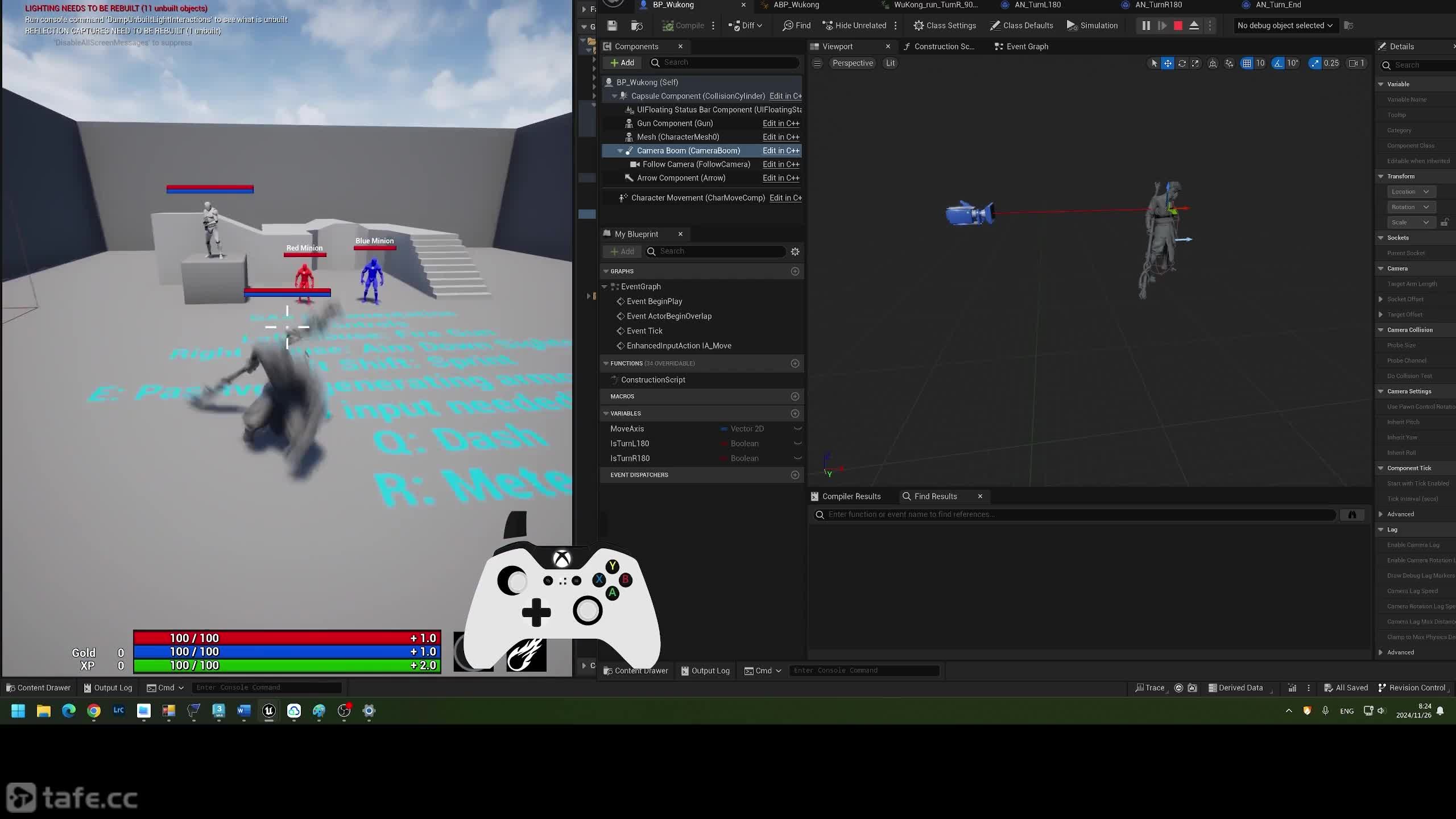Toggle grid snapping in viewport

(x=1247, y=63)
